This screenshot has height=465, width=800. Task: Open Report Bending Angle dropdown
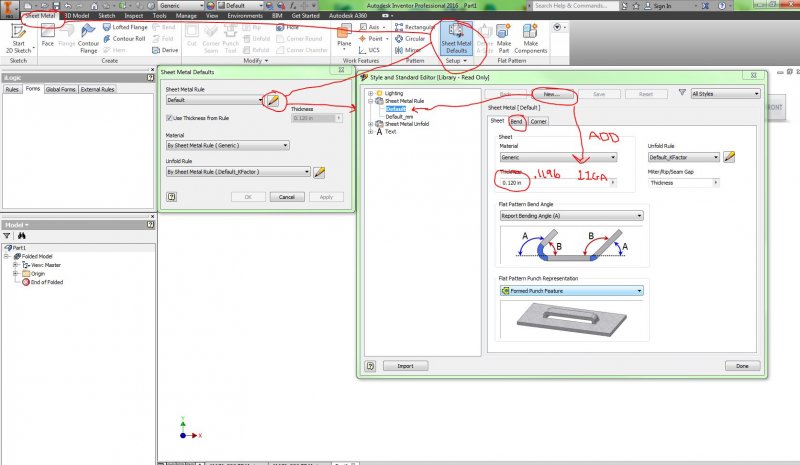[x=571, y=216]
